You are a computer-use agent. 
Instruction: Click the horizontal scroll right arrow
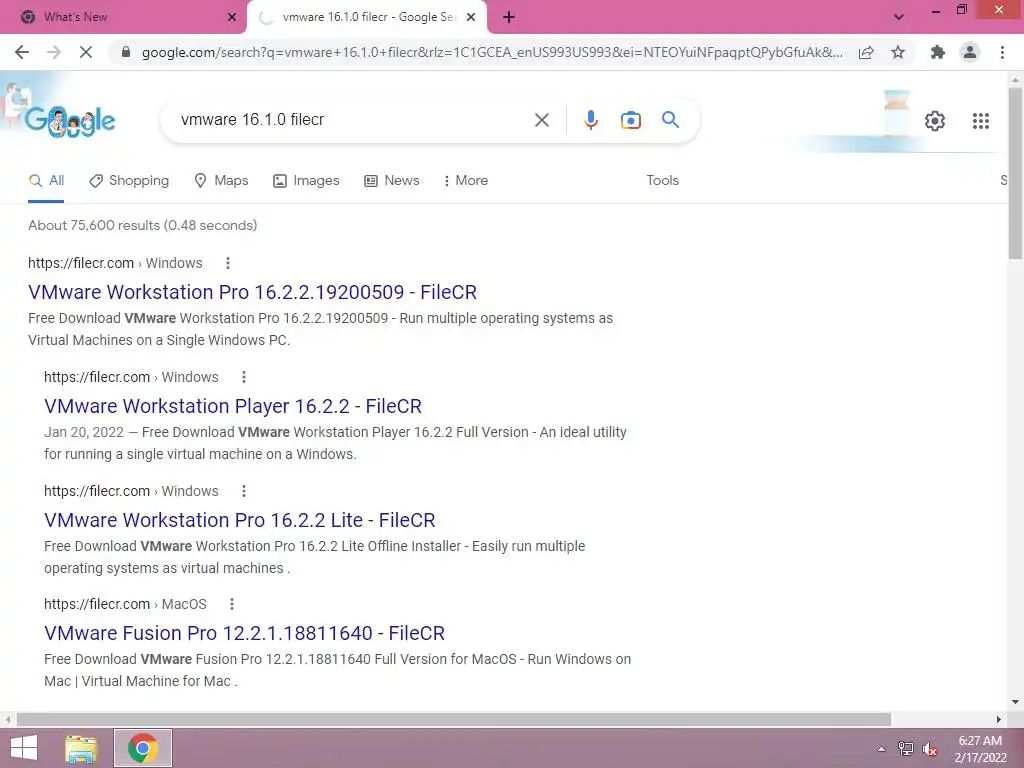(x=999, y=720)
